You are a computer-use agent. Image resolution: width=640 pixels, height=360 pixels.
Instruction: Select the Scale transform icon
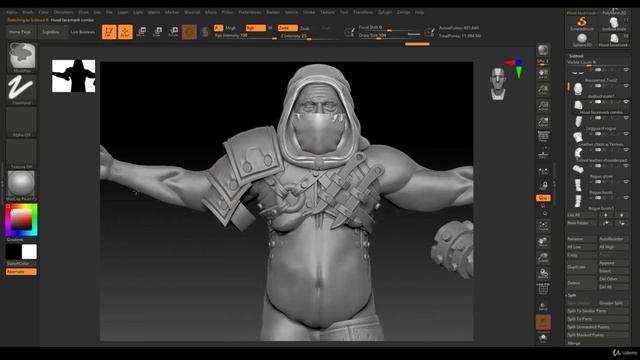pyautogui.click(x=157, y=32)
